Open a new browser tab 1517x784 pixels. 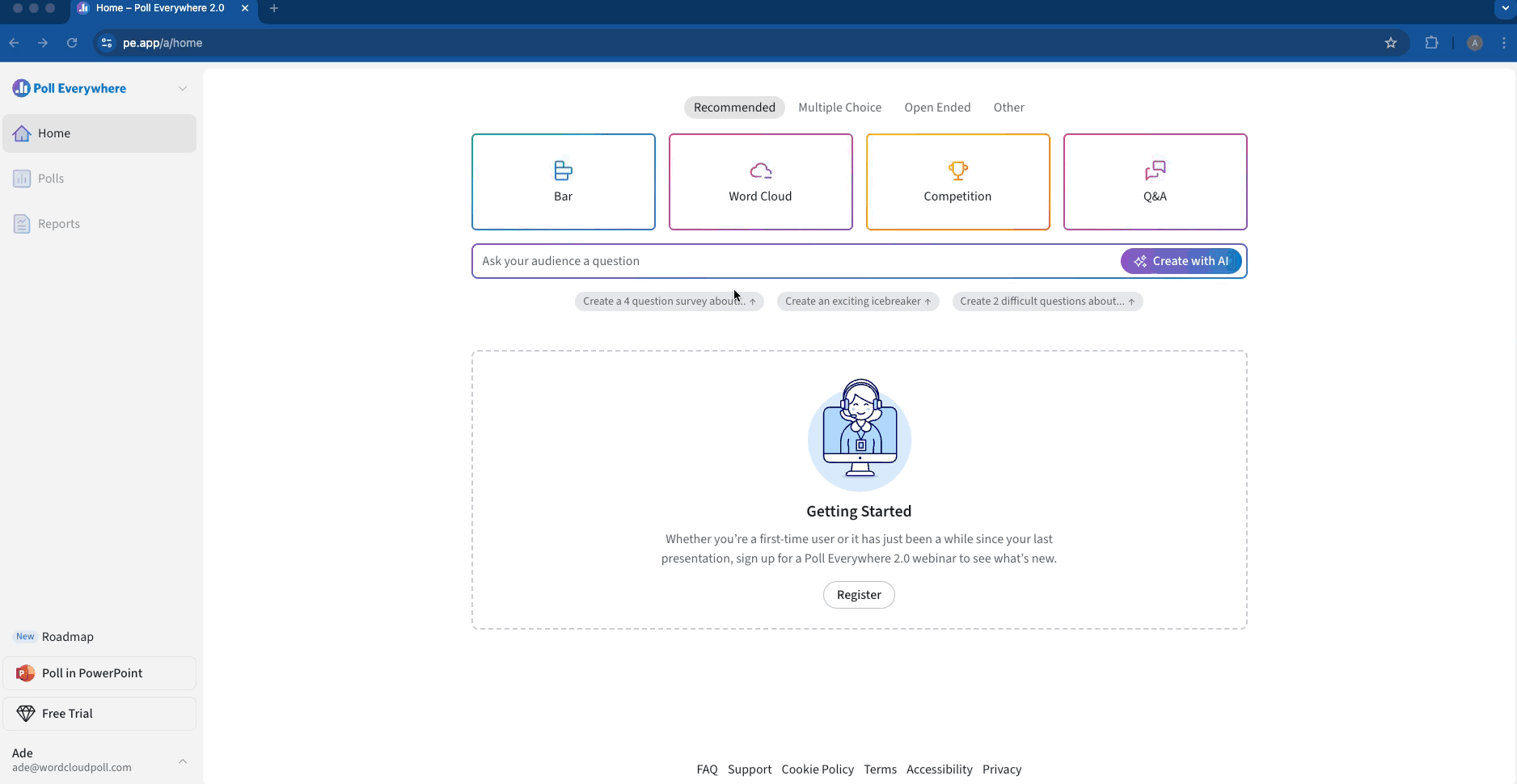(x=274, y=8)
